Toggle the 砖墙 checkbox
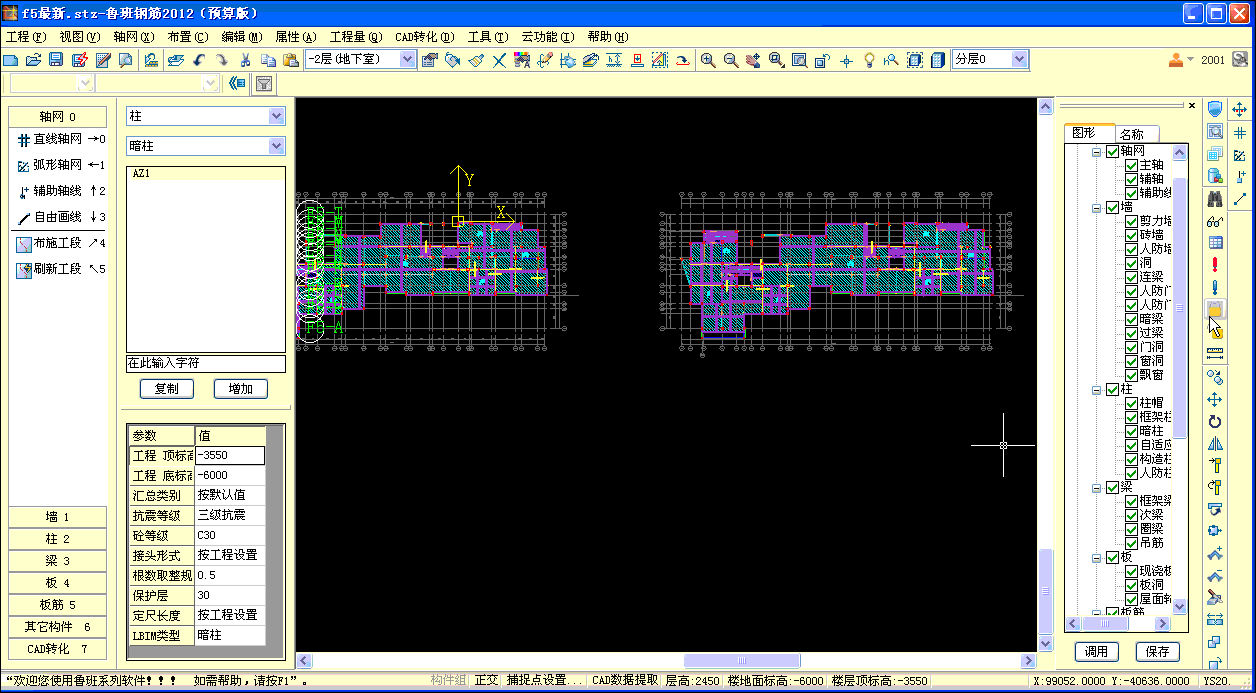The width and height of the screenshot is (1256, 693). tap(1132, 235)
